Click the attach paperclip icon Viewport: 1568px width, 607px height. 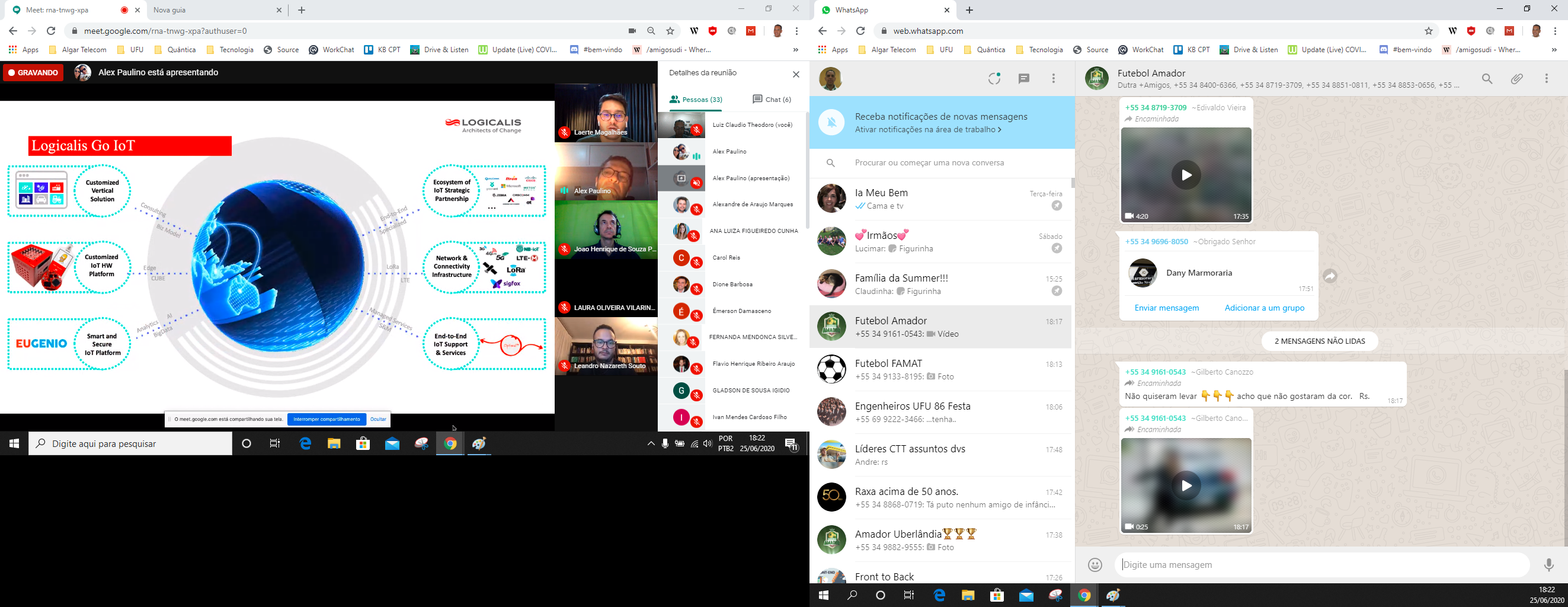(x=1517, y=78)
